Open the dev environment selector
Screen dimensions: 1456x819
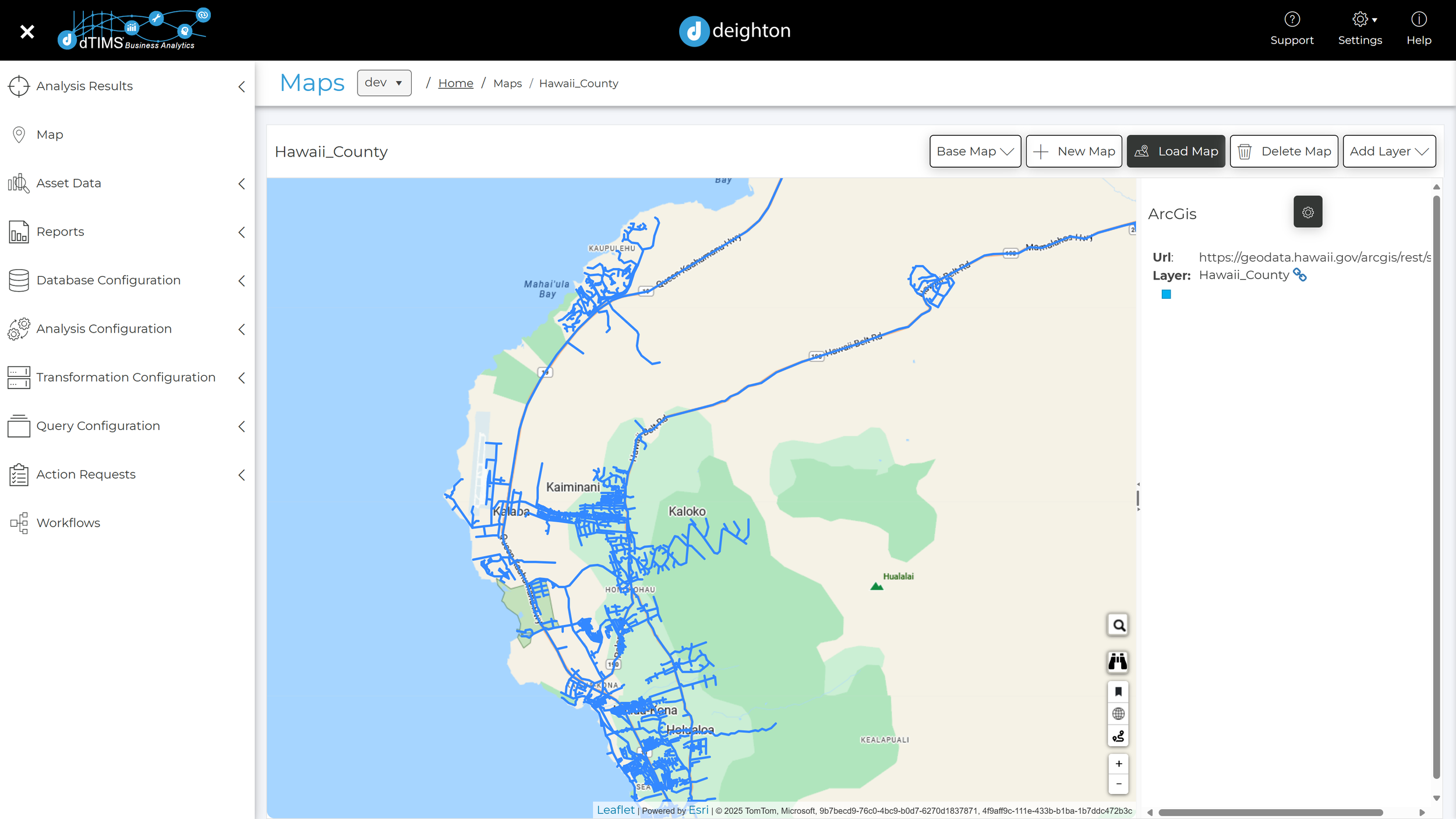(x=384, y=83)
